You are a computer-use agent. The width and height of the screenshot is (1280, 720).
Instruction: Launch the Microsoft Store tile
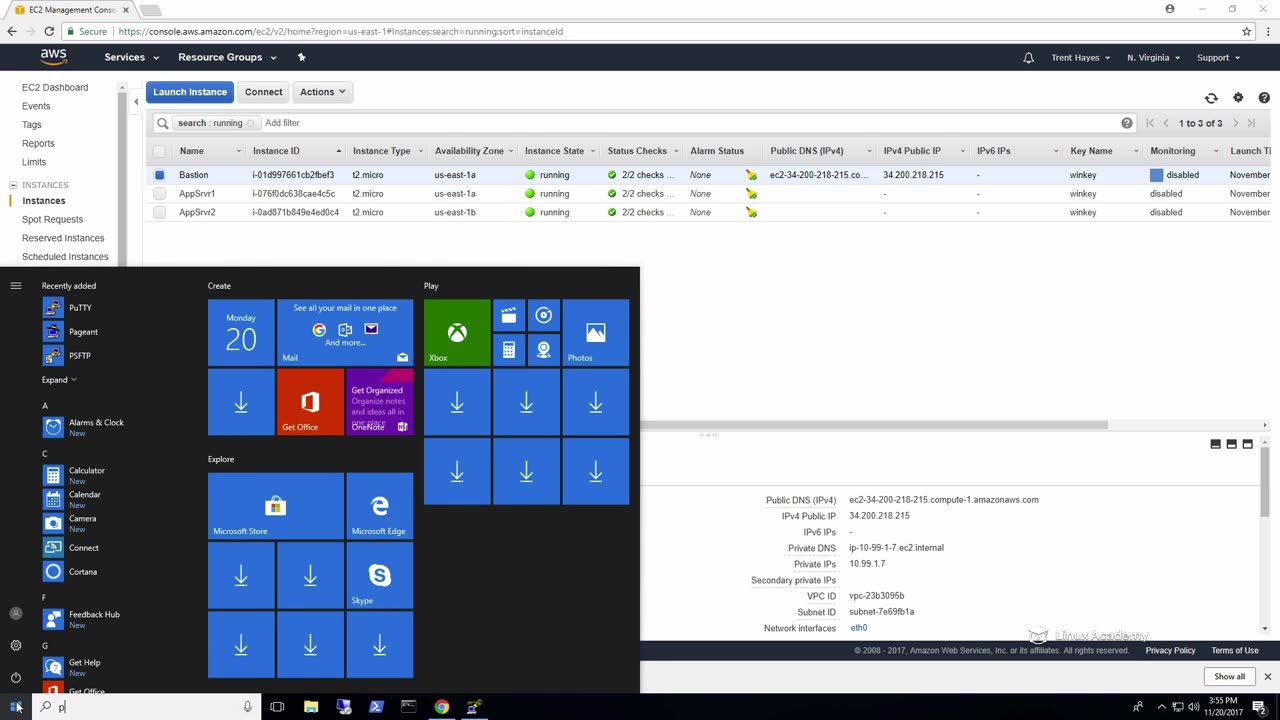275,506
